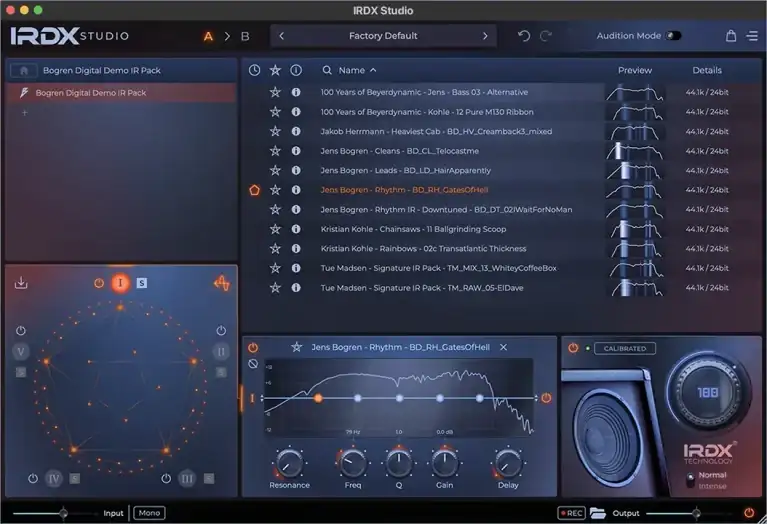Select slot V in the mixer

click(x=21, y=351)
